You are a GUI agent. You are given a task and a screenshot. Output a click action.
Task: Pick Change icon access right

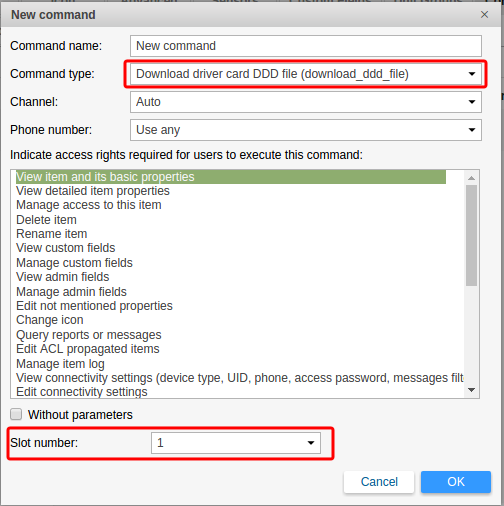tap(50, 320)
